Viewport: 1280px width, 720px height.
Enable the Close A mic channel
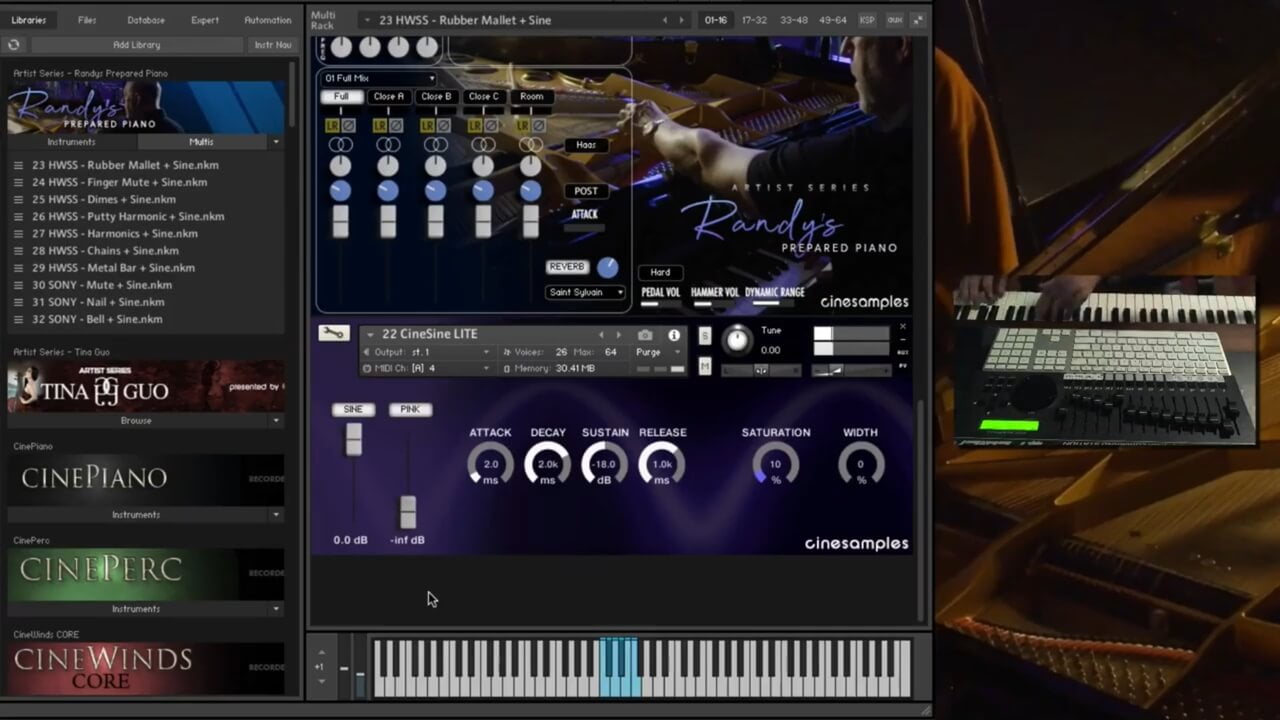click(x=388, y=97)
